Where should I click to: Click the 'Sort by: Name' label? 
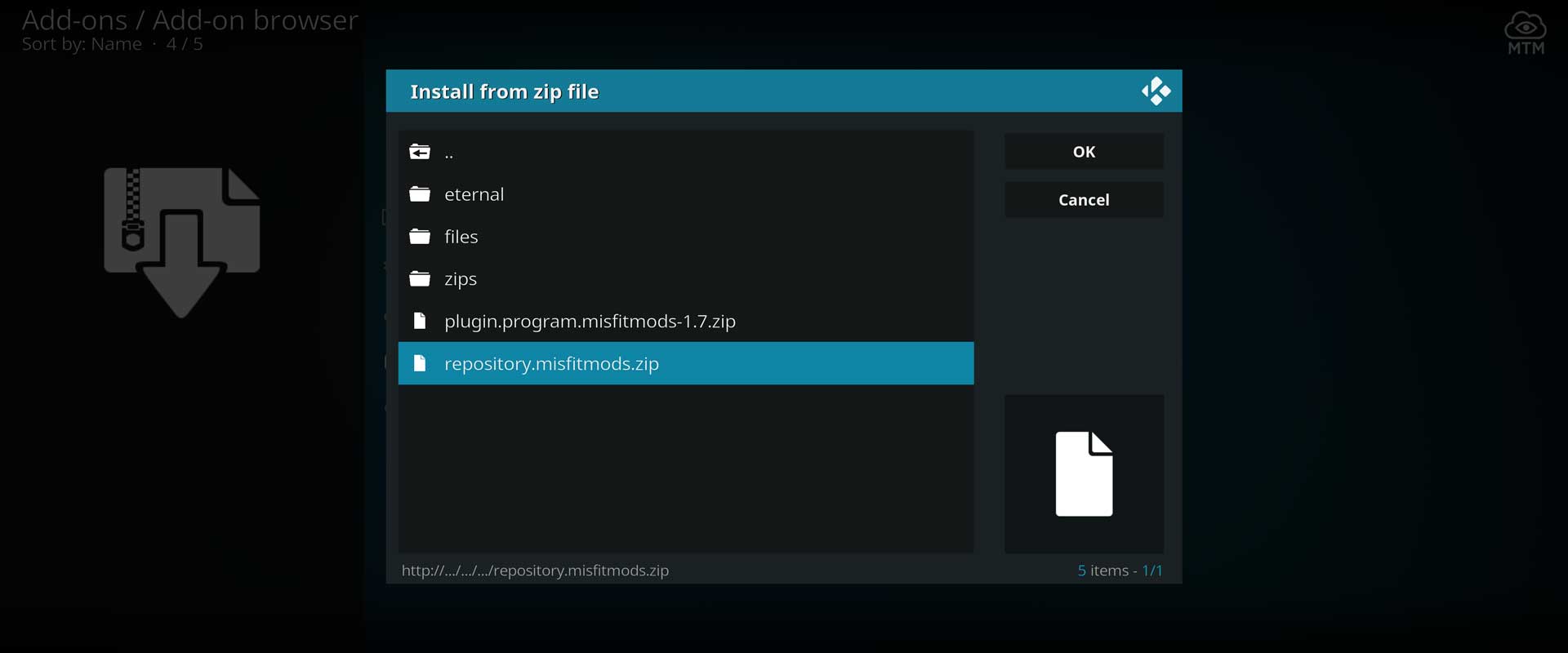(82, 44)
